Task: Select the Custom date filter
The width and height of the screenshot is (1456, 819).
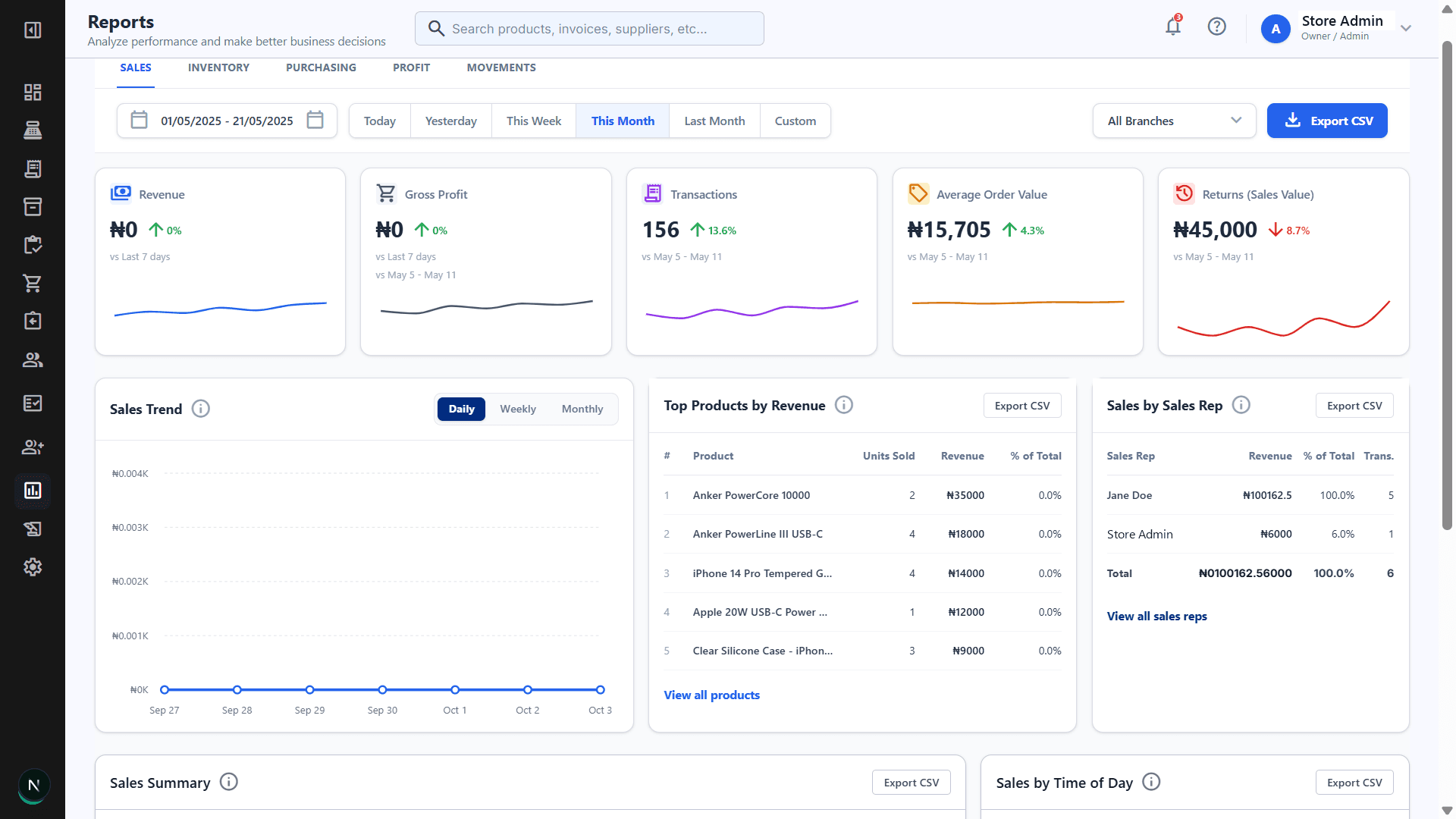Action: tap(795, 121)
